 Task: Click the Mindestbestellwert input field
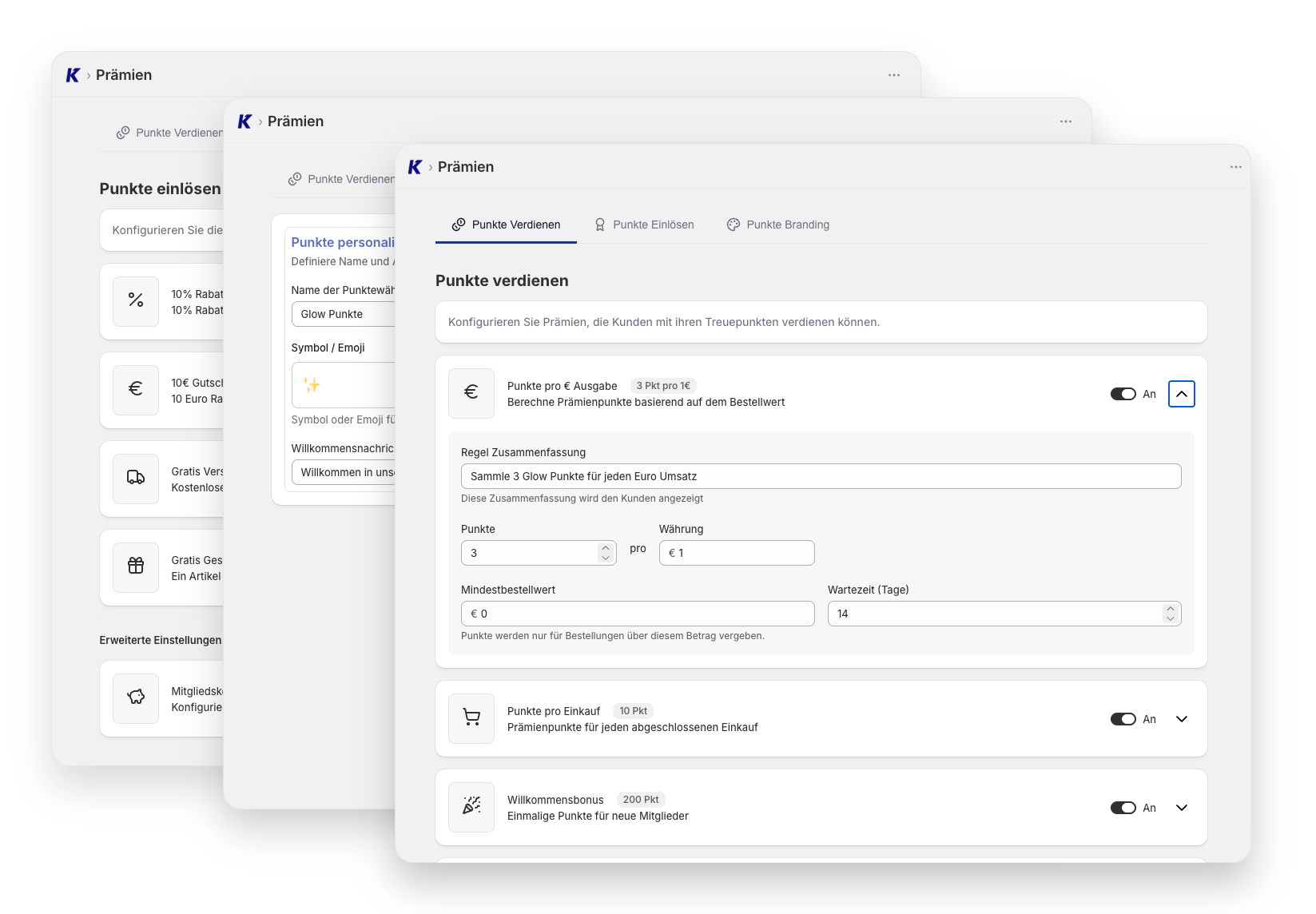click(x=638, y=614)
